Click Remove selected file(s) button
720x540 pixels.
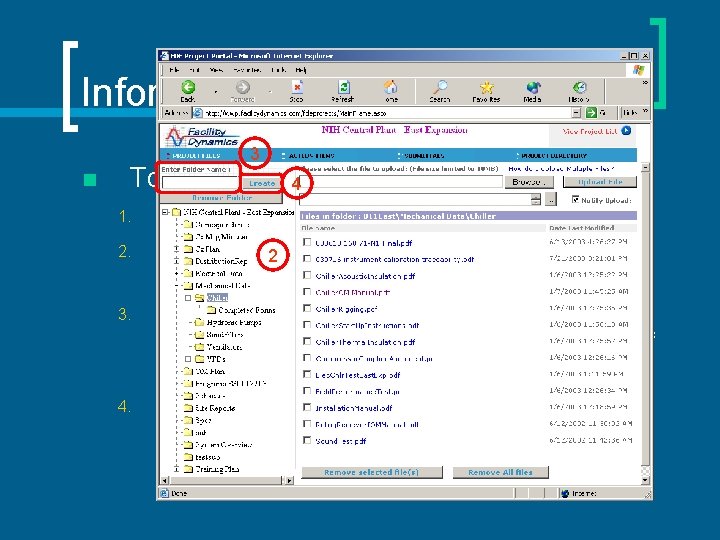371,472
